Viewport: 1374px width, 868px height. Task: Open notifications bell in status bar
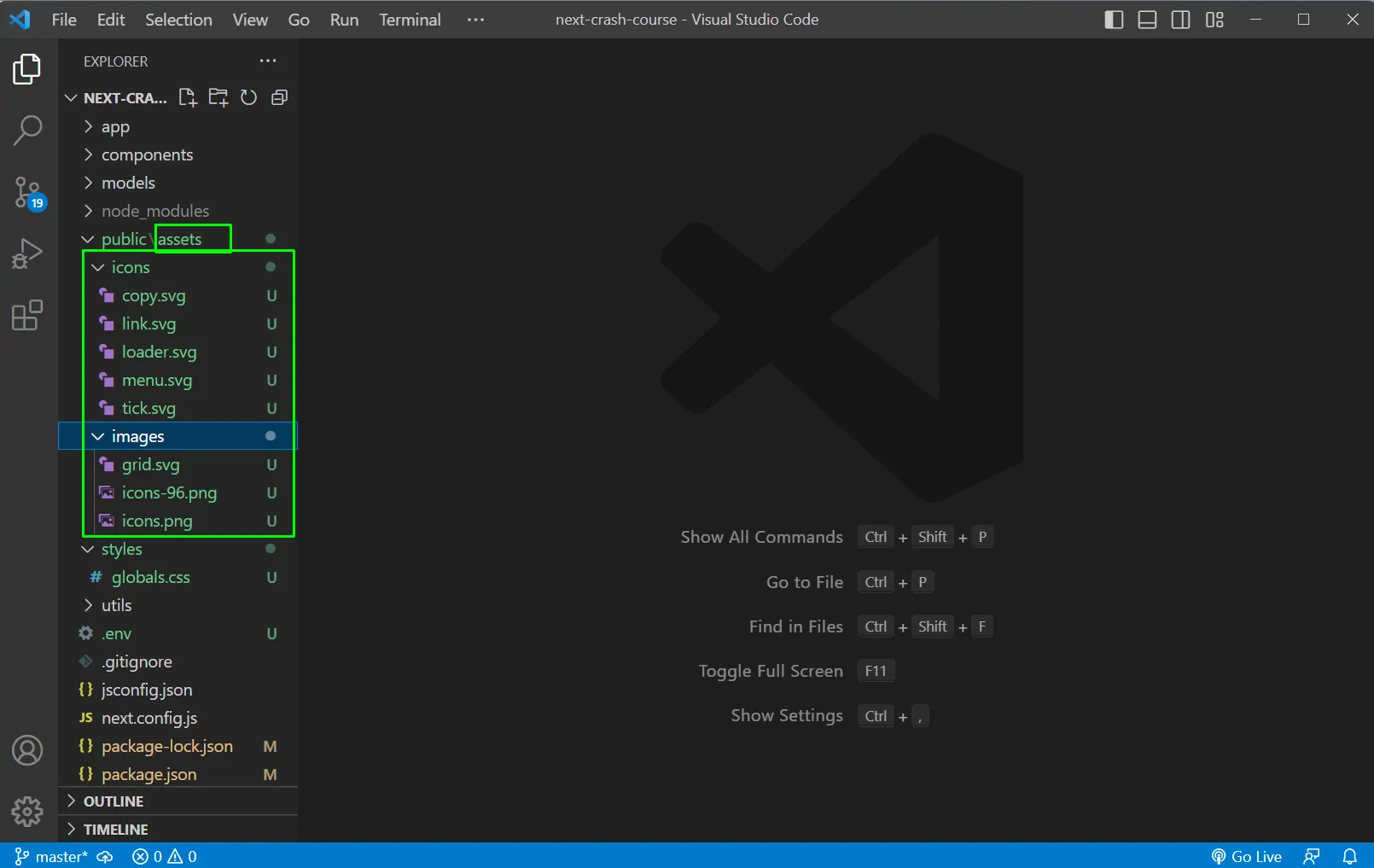[1349, 856]
